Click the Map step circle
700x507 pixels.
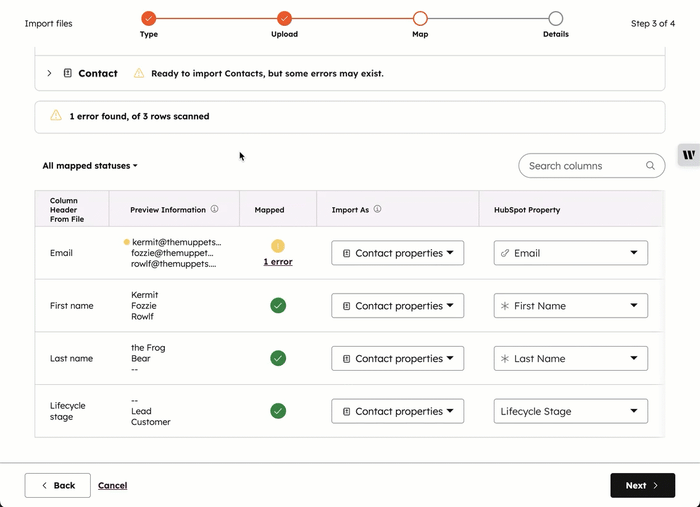coord(420,18)
